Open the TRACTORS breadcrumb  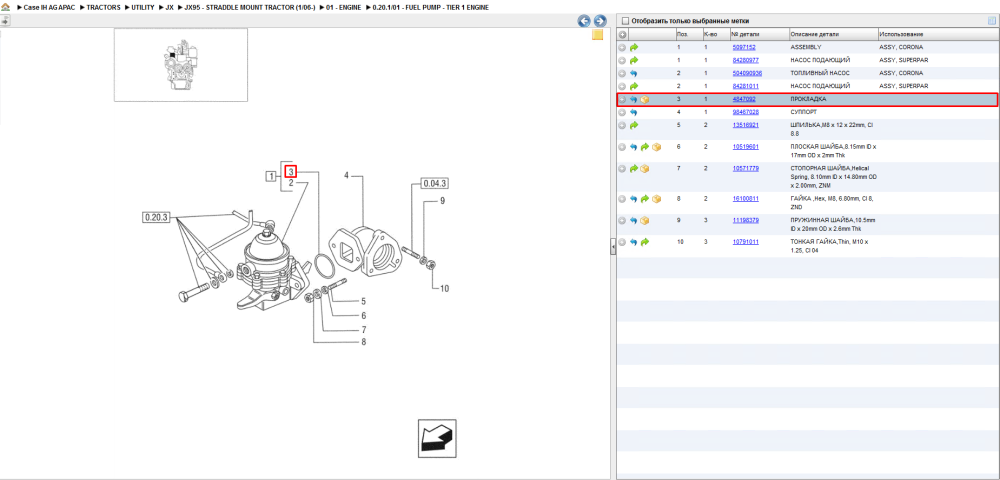[x=103, y=7]
